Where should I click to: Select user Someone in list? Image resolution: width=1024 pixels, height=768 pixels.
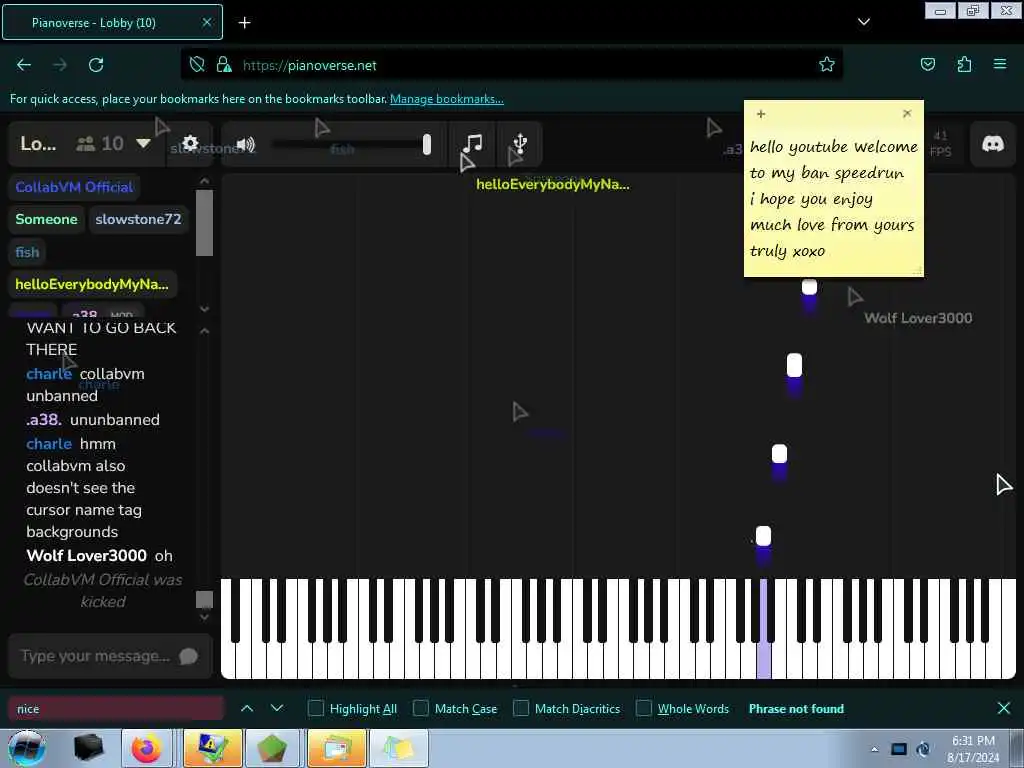(46, 219)
